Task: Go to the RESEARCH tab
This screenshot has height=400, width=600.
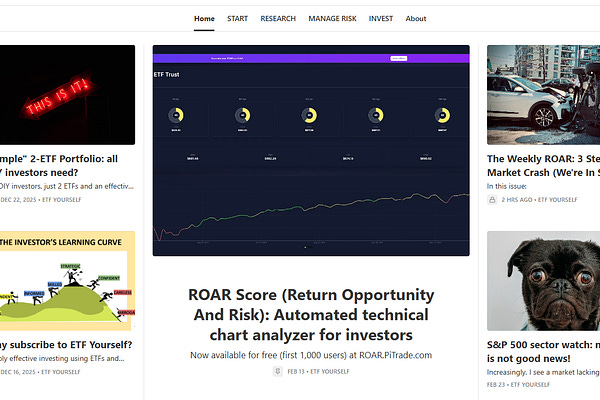Action: (278, 18)
